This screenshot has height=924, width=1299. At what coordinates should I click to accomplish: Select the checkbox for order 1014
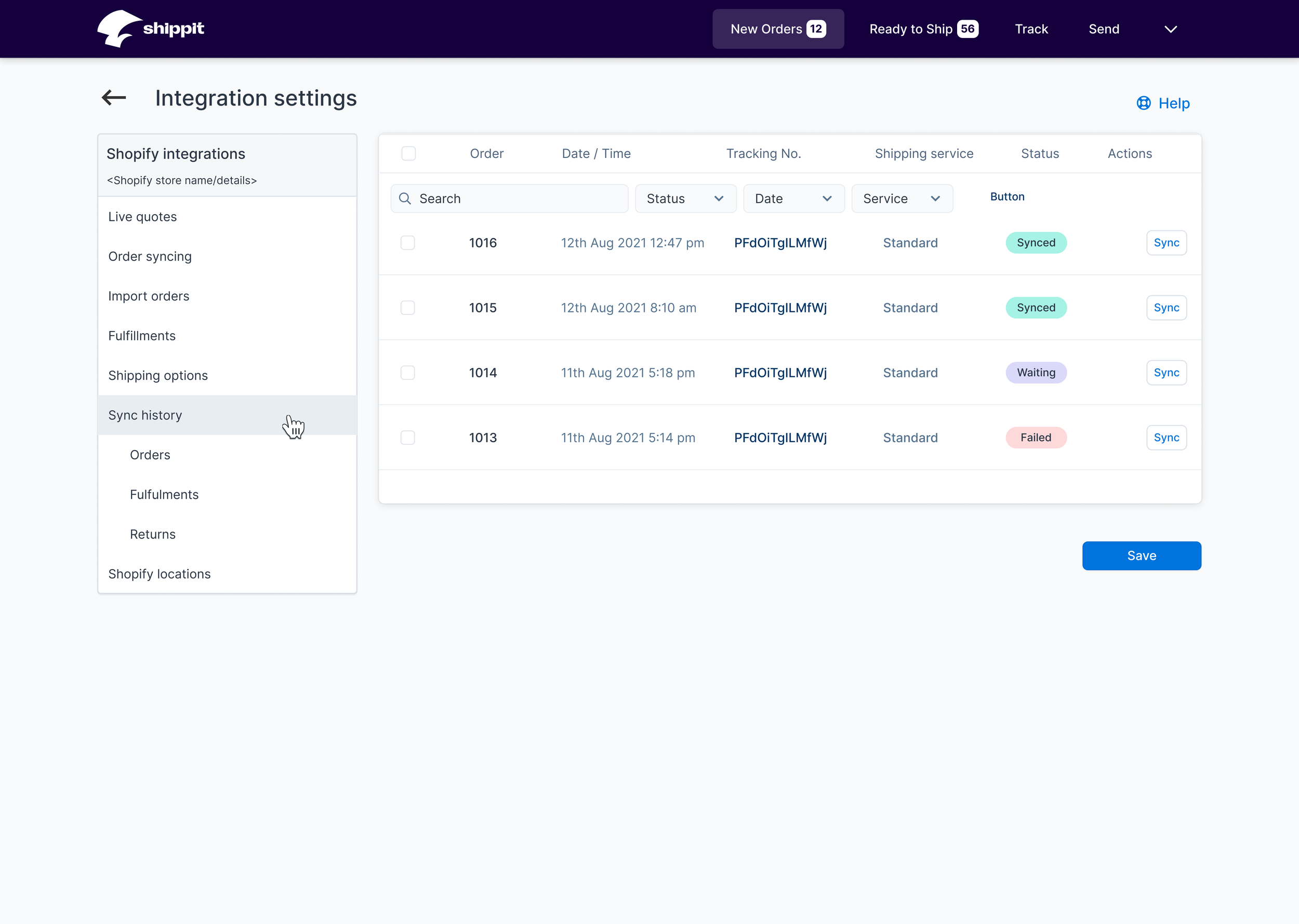point(408,373)
